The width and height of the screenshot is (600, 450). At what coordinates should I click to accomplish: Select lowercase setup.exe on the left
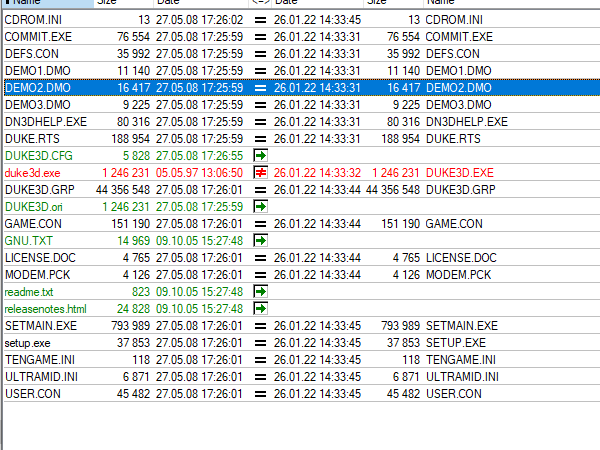click(x=28, y=343)
